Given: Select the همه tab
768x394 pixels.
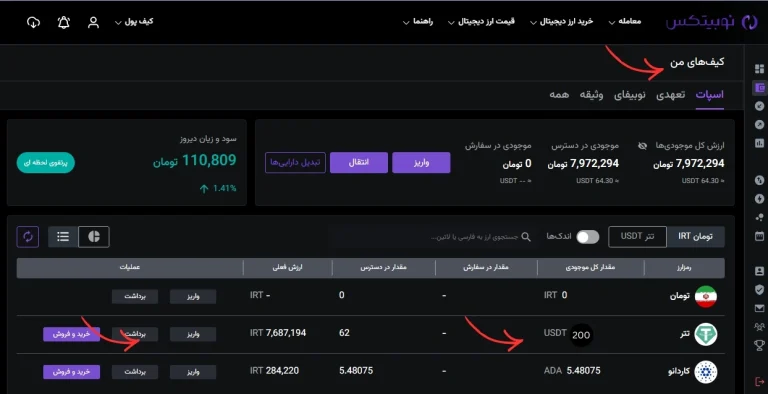Looking at the screenshot, I should click(x=559, y=95).
